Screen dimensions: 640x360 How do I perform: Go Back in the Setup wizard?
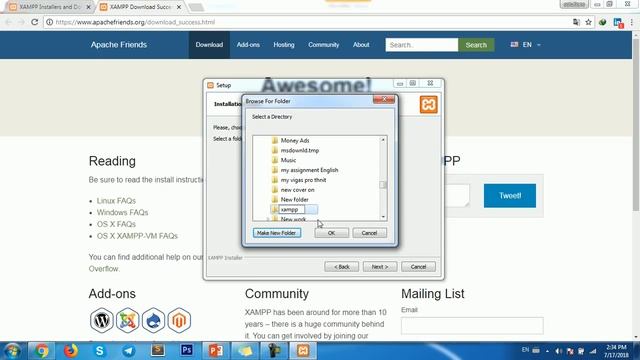click(342, 267)
